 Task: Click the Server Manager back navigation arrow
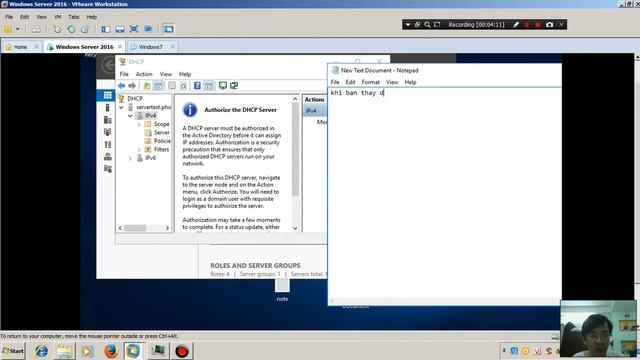tap(109, 65)
